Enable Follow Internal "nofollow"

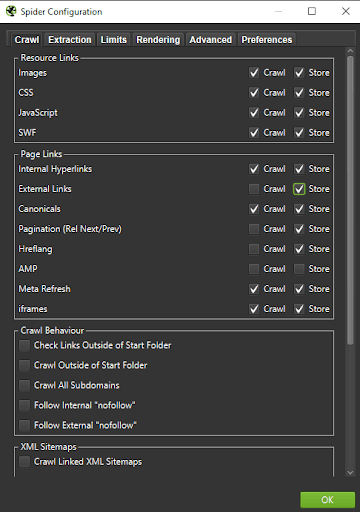(x=24, y=405)
